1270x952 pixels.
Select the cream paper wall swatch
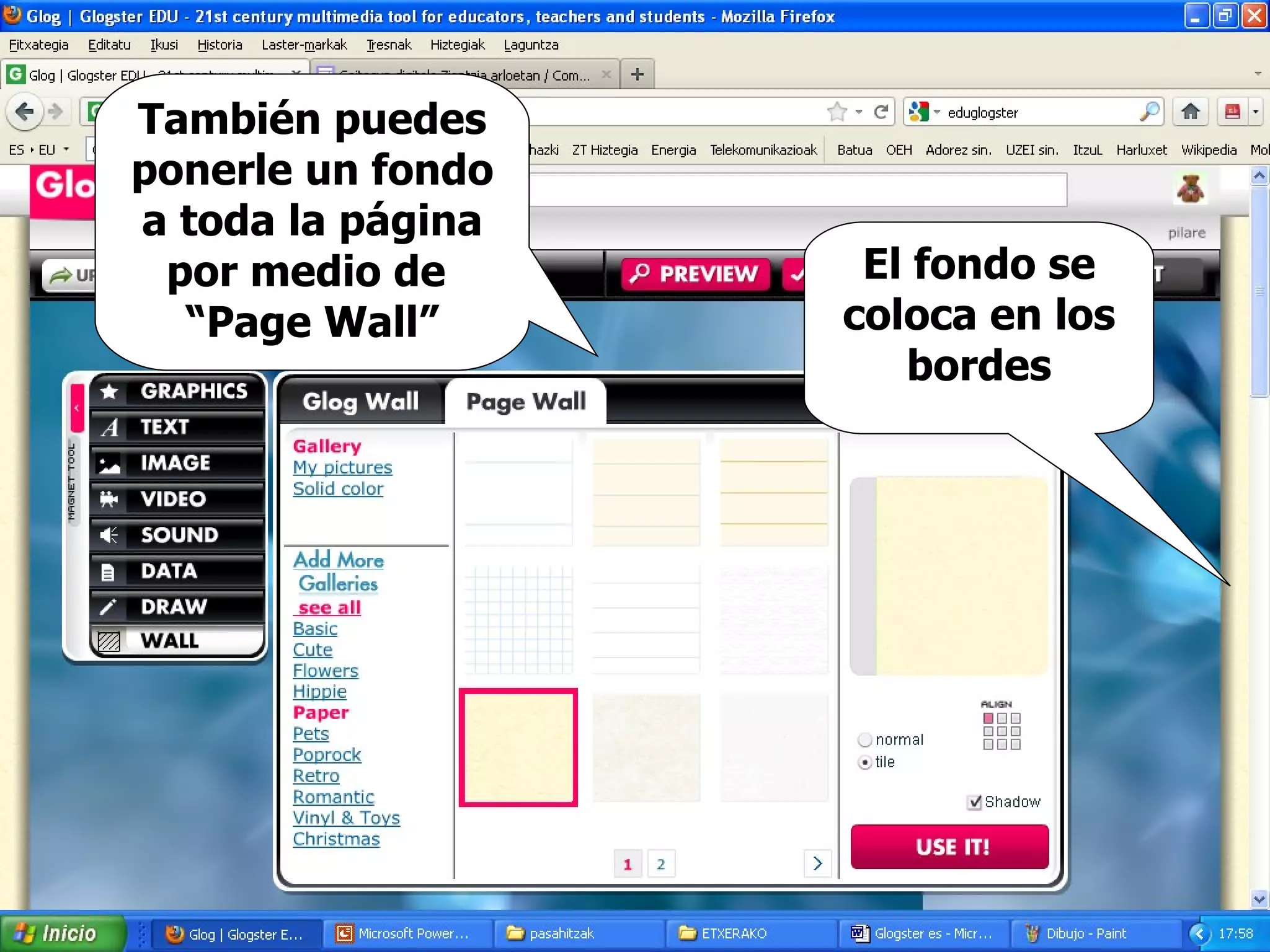(518, 747)
